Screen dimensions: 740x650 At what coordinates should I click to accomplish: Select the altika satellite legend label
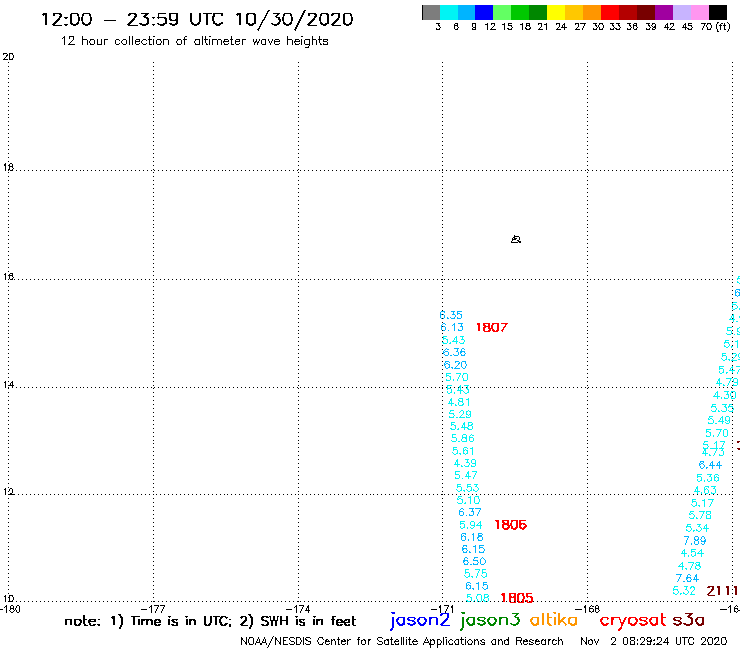click(554, 619)
